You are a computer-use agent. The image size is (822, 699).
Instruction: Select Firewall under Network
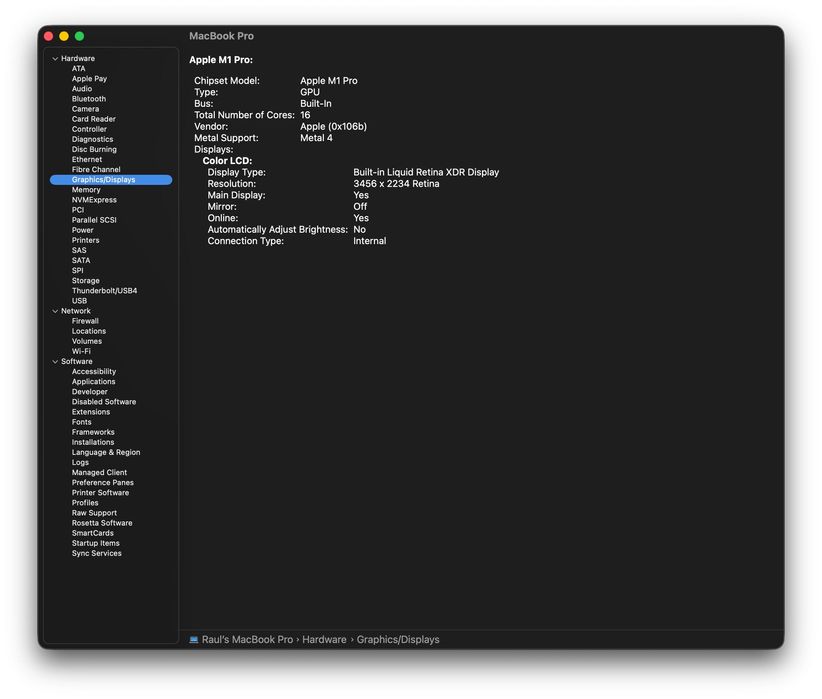(85, 321)
